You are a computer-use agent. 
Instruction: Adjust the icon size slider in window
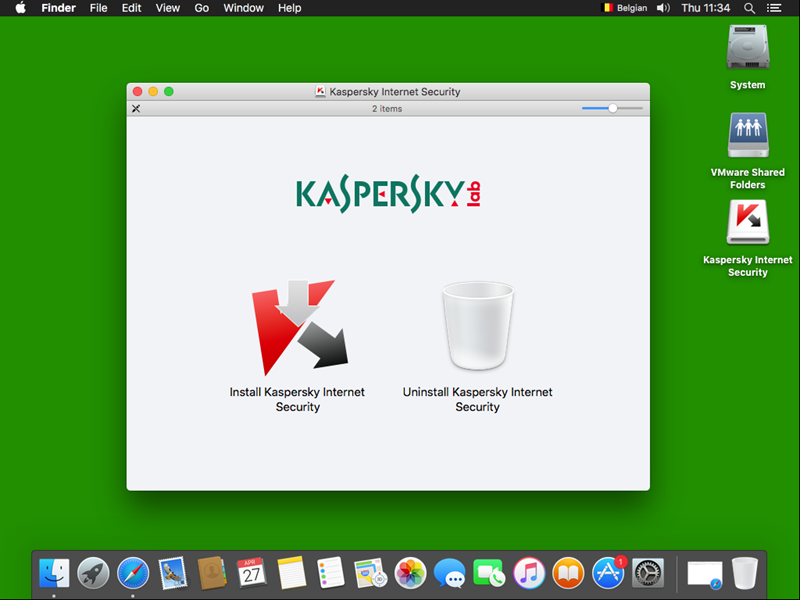pos(612,108)
